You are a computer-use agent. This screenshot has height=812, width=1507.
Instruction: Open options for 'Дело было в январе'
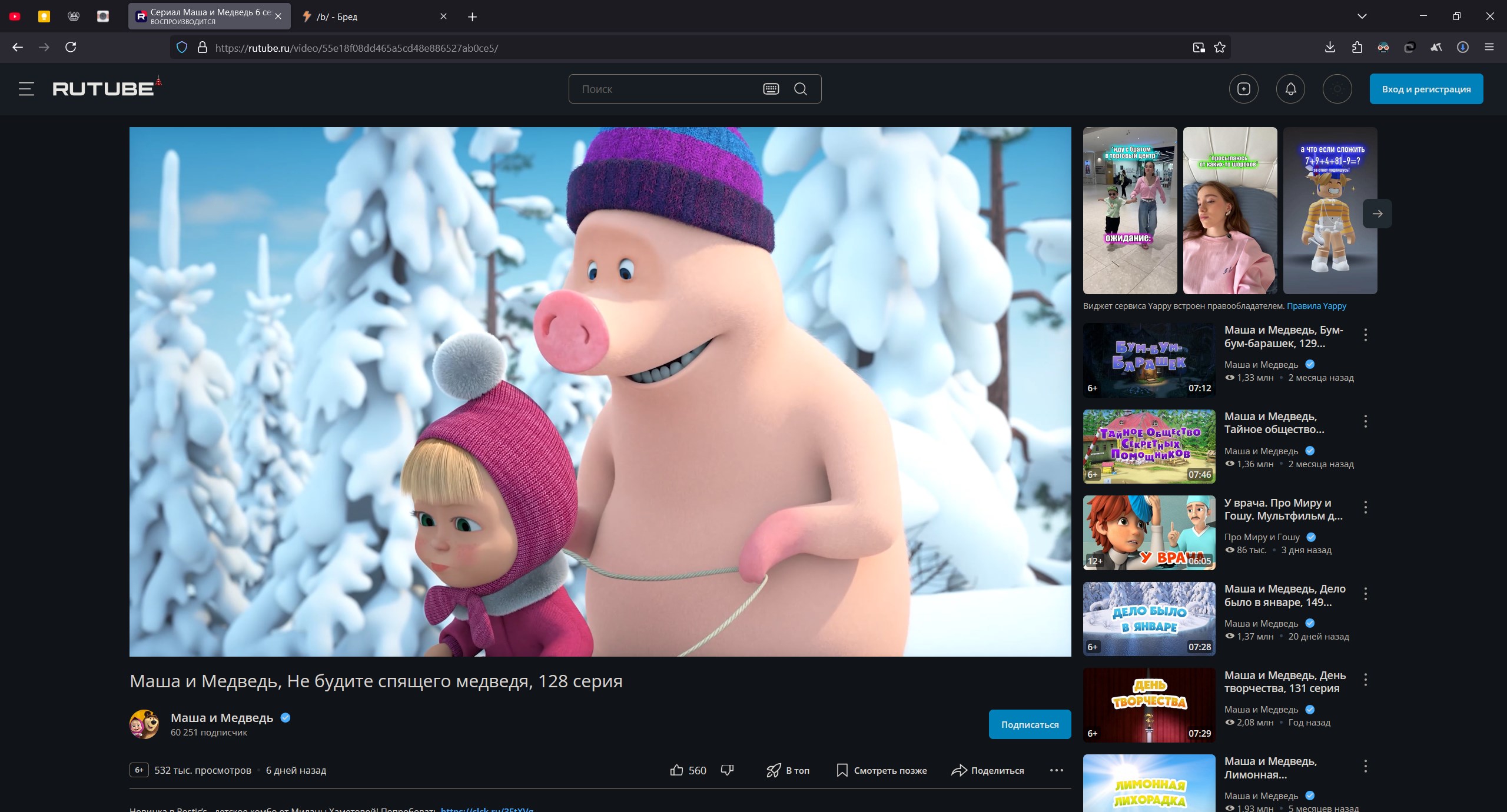1366,594
